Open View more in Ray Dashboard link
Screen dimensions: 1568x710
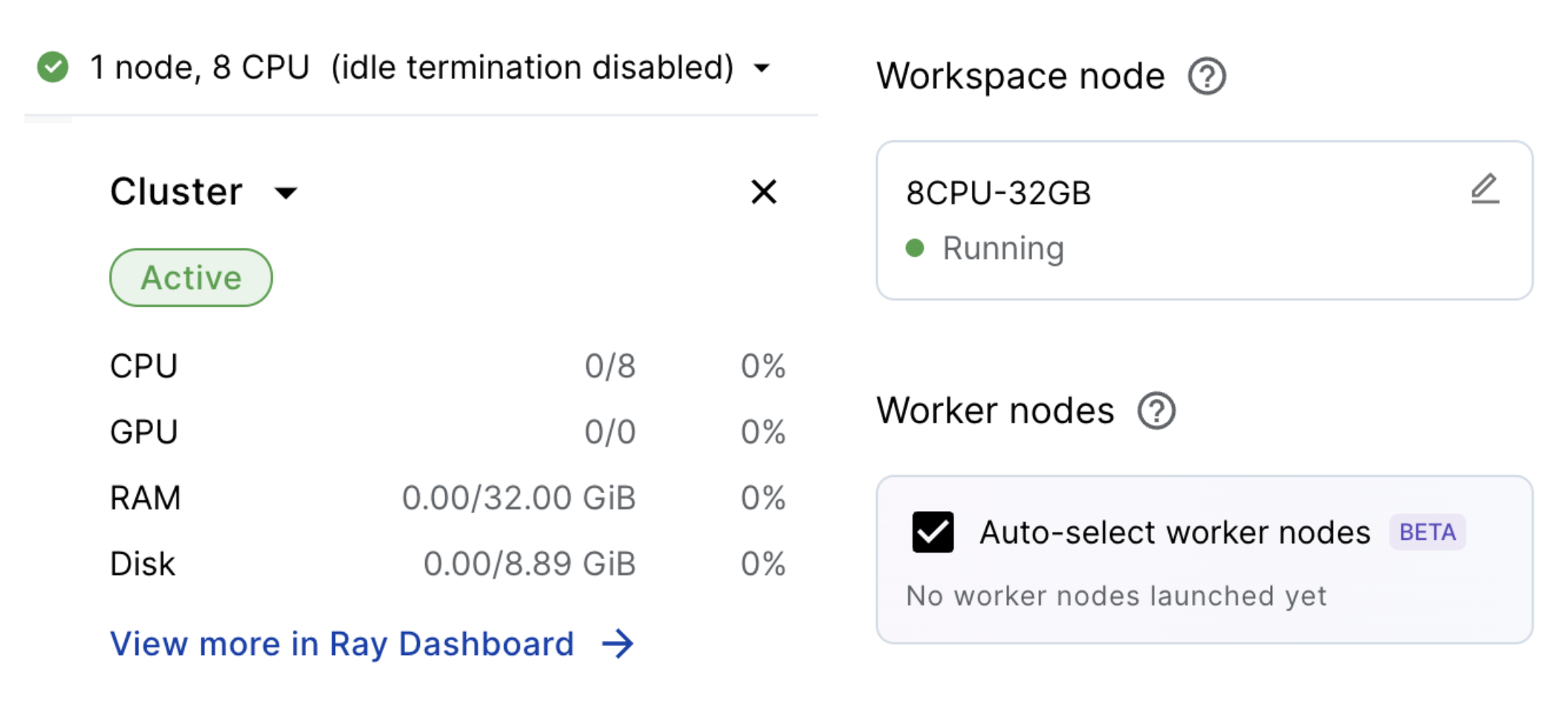click(342, 644)
